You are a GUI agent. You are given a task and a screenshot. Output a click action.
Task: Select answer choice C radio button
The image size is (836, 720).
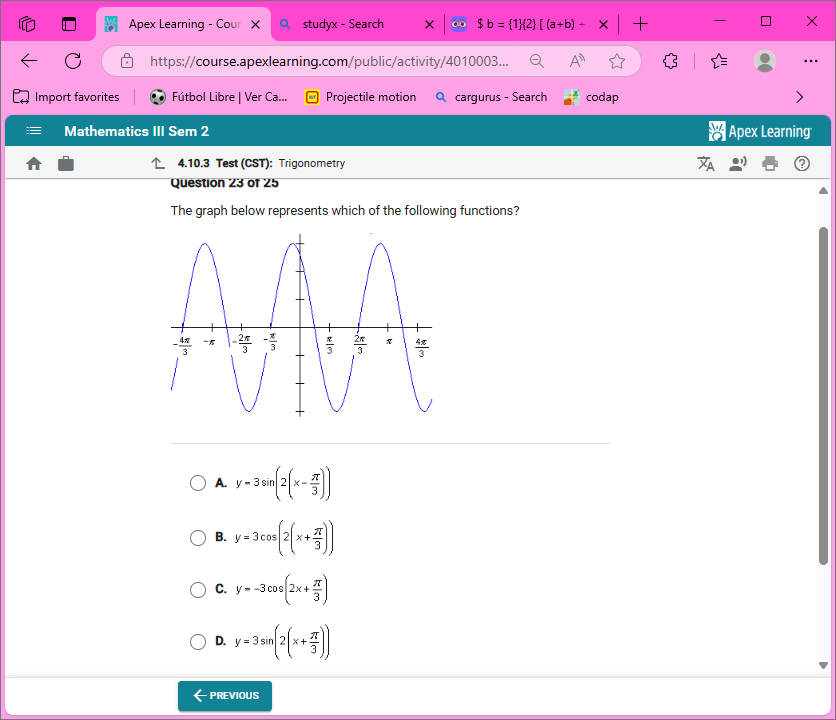[198, 589]
